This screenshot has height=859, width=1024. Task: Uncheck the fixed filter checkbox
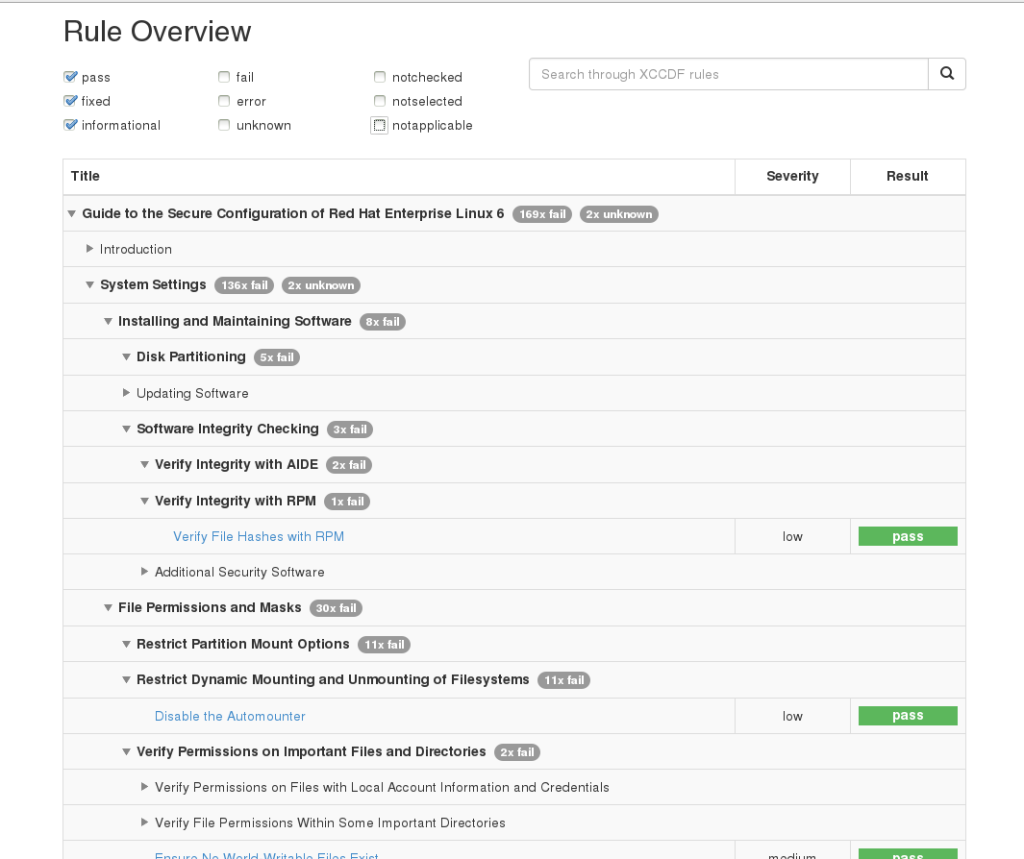[x=71, y=101]
